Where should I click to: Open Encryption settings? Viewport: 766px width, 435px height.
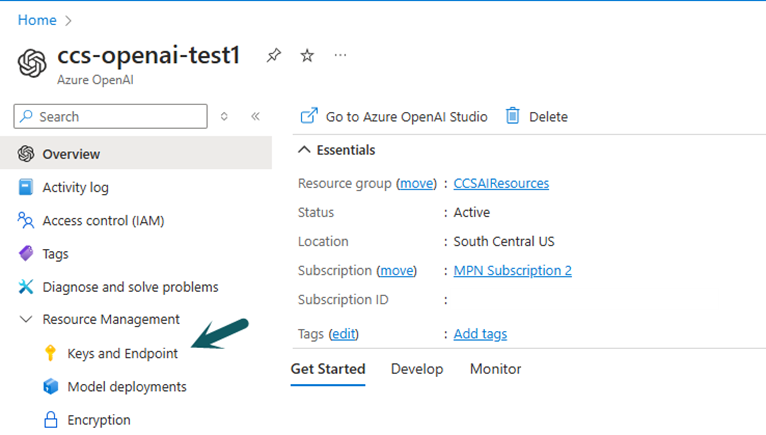[99, 420]
